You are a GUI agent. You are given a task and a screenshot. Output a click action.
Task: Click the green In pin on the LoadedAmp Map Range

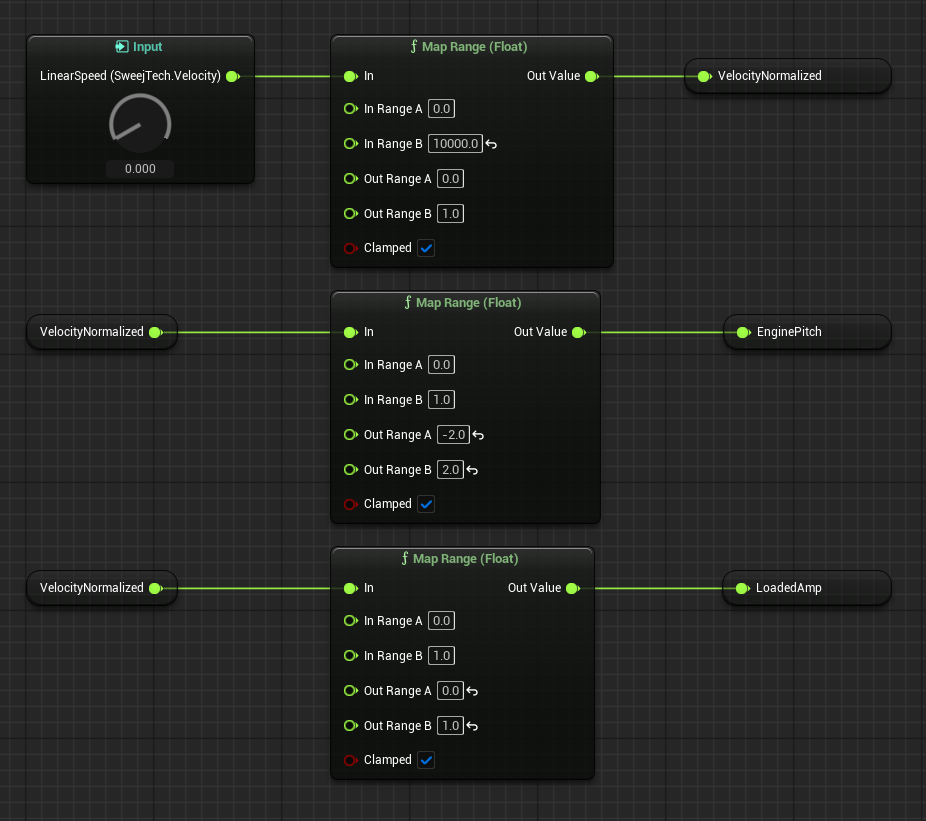point(351,588)
